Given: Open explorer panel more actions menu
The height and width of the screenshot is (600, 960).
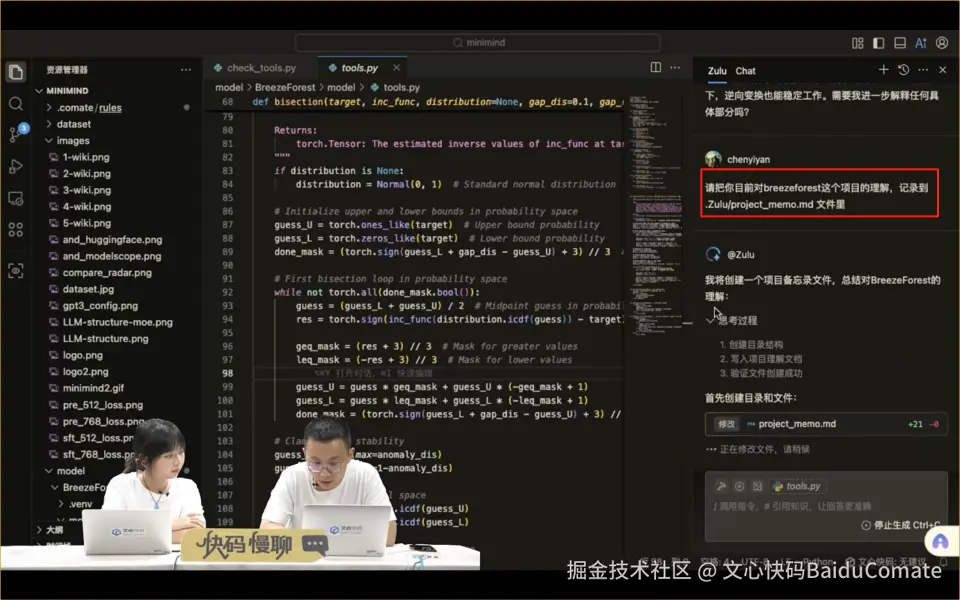Looking at the screenshot, I should pos(186,70).
